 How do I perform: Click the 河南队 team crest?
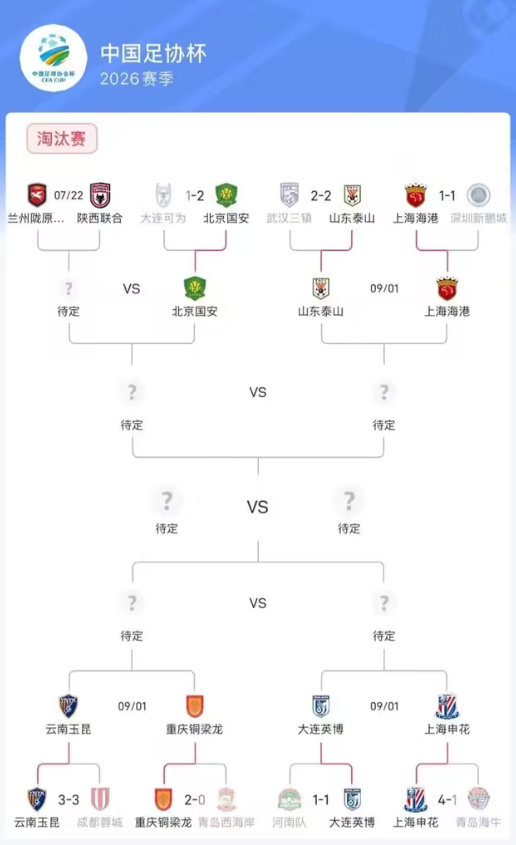tap(289, 800)
